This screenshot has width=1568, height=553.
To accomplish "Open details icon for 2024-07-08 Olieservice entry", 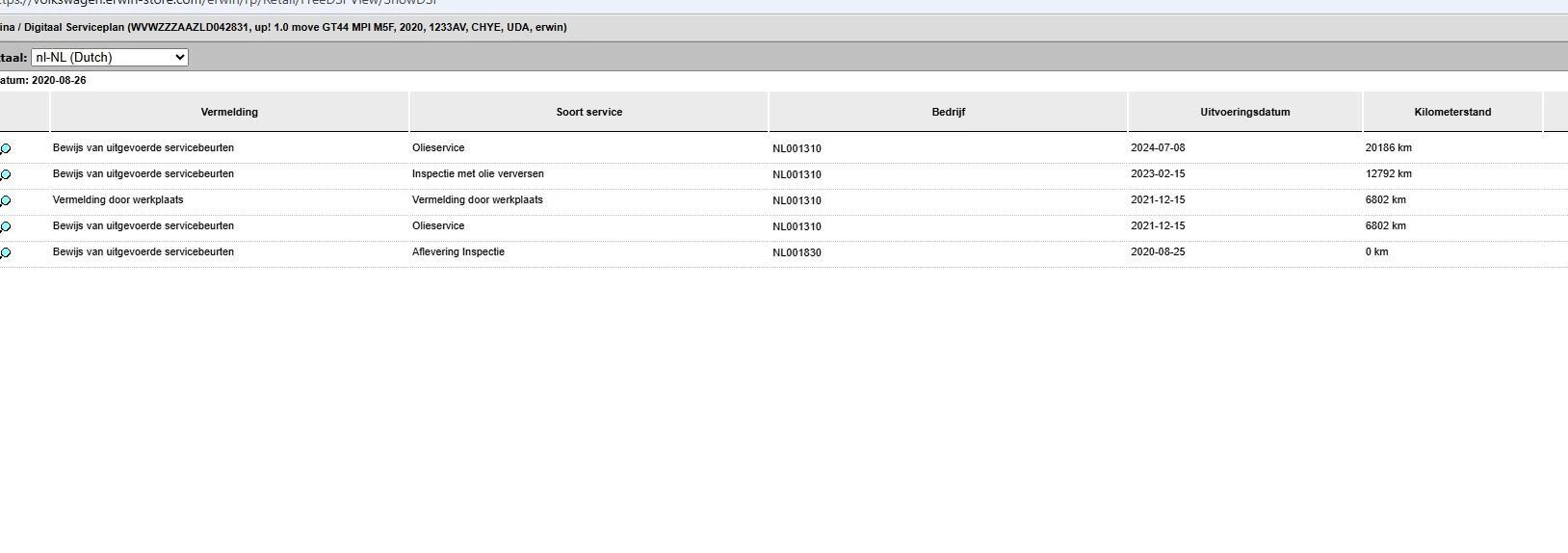I will (6, 149).
